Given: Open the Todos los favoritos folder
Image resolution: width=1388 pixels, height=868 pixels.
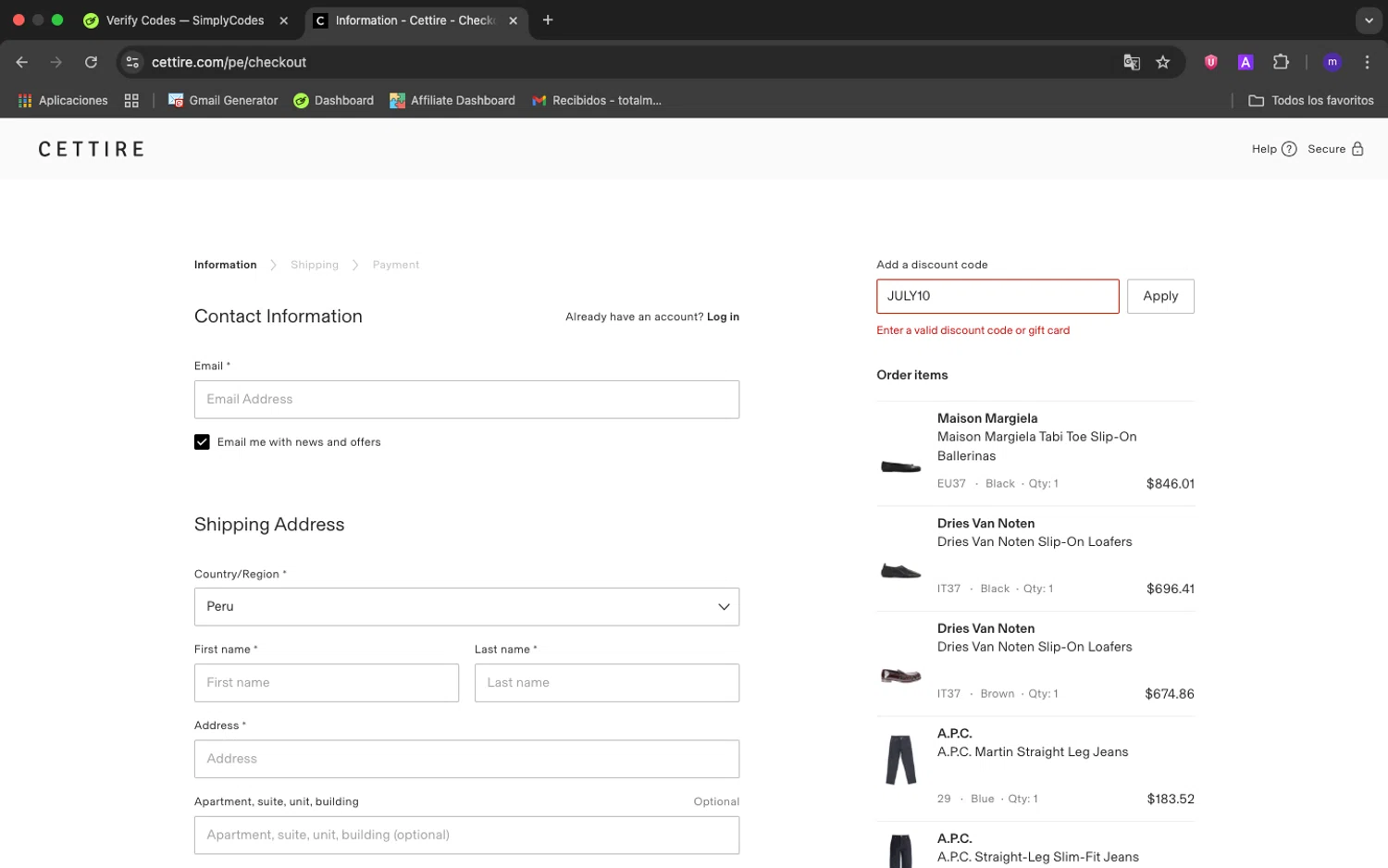Looking at the screenshot, I should [x=1311, y=100].
